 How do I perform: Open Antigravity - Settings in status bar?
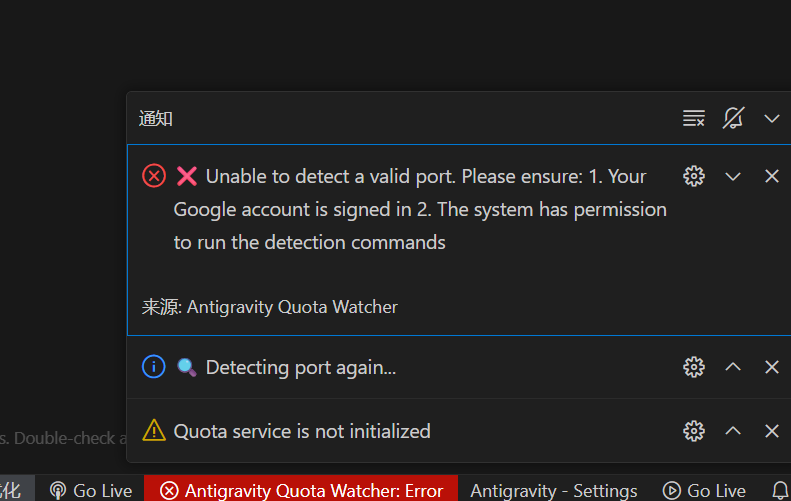tap(554, 490)
